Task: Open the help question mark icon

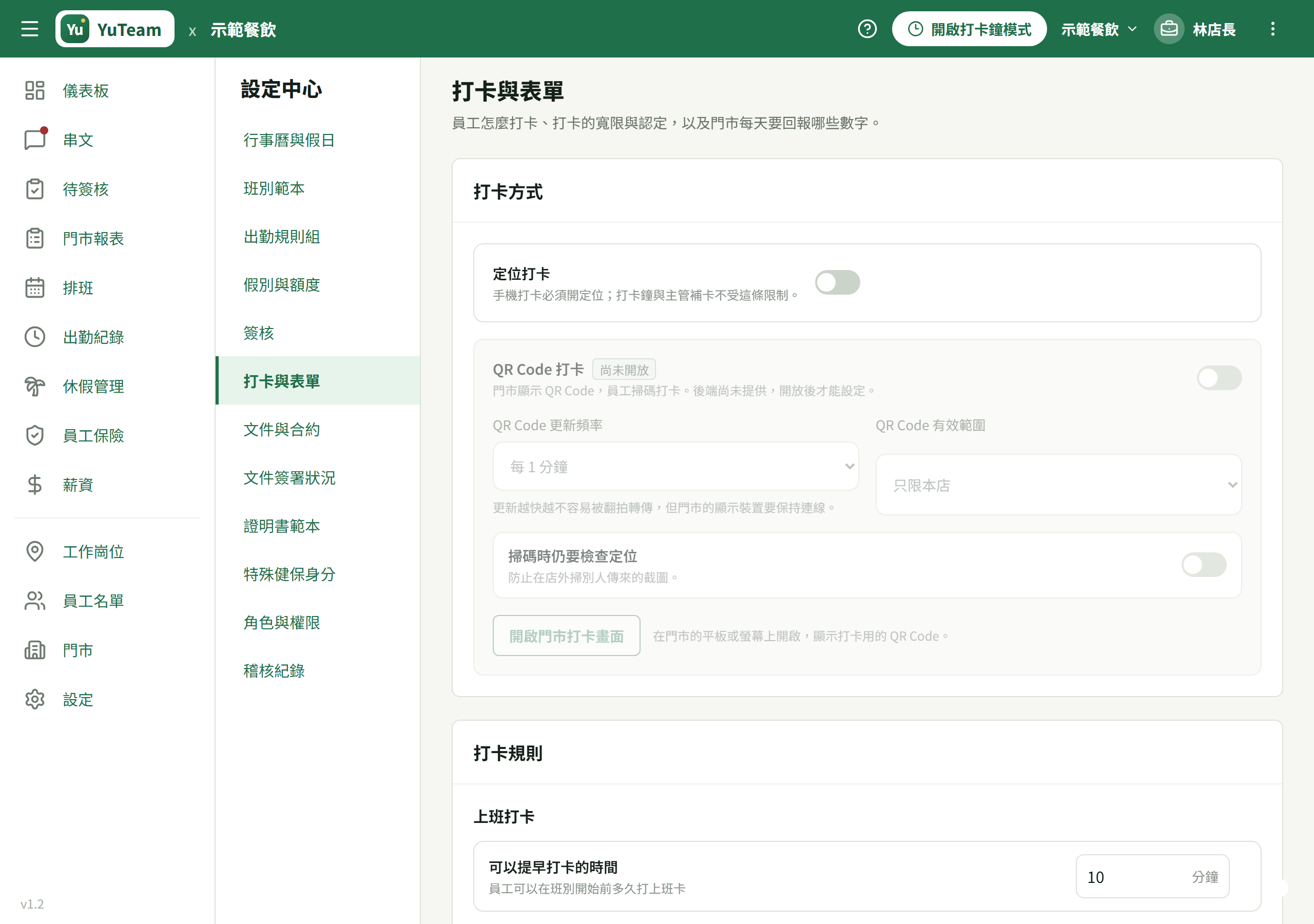Action: tap(867, 29)
